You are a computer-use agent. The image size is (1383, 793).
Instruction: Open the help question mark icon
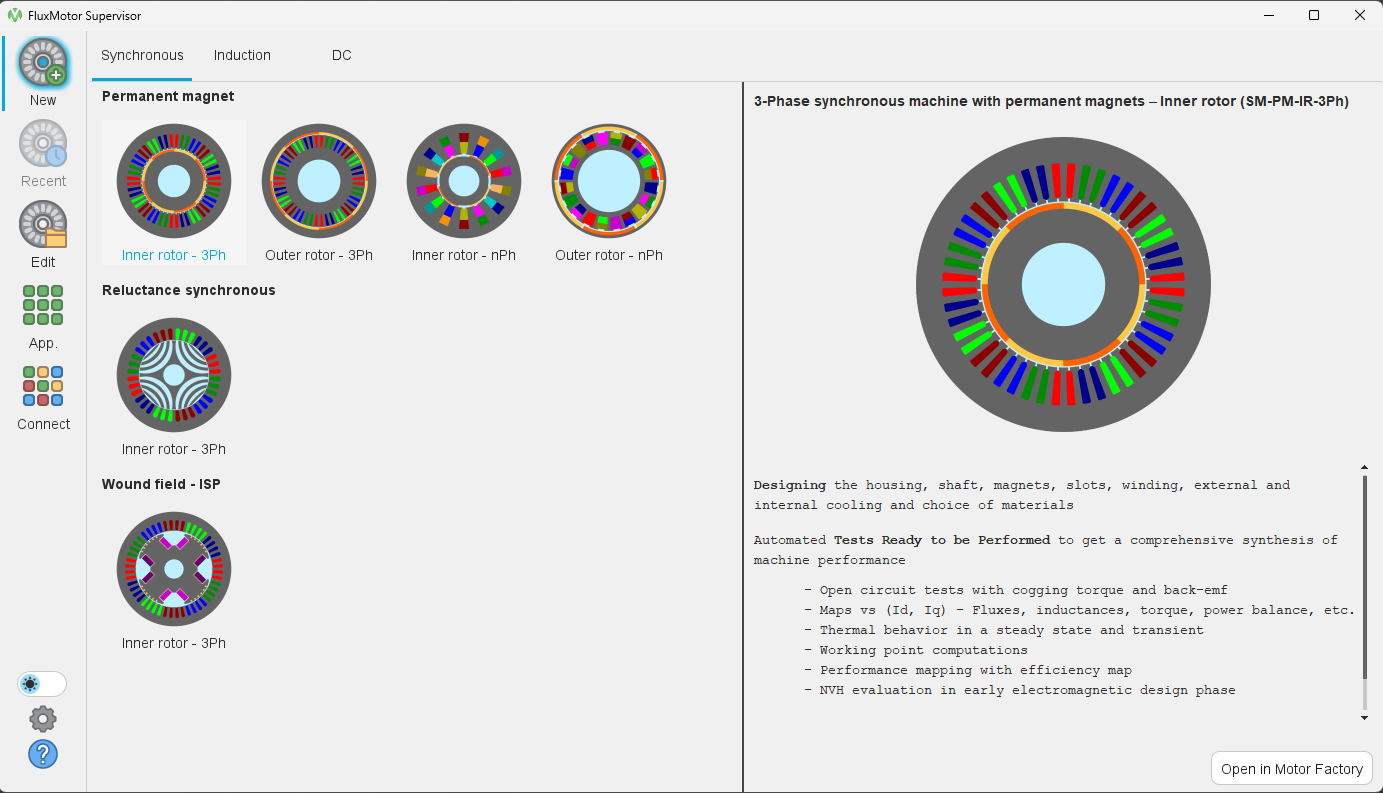[43, 754]
